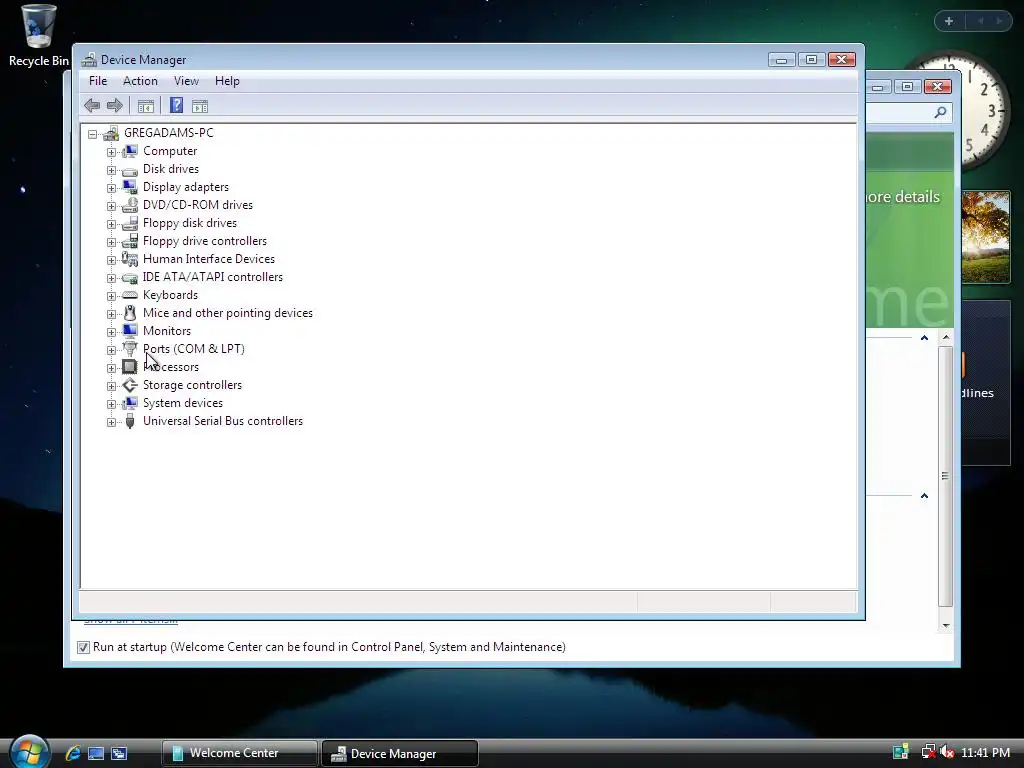The width and height of the screenshot is (1024, 768).
Task: Click the Processors chip icon
Action: click(x=130, y=367)
